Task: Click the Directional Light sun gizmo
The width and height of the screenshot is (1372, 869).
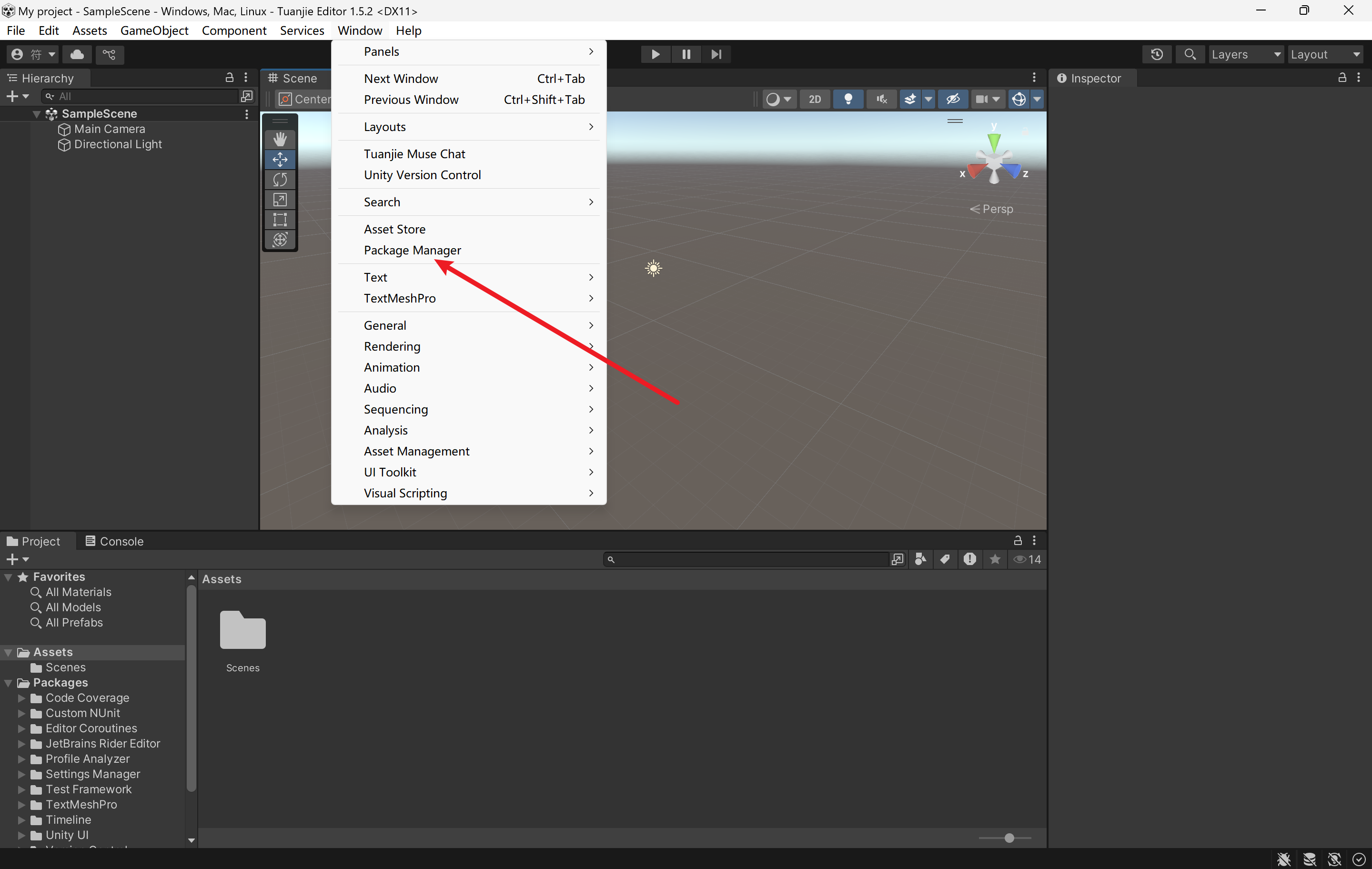Action: pyautogui.click(x=654, y=268)
